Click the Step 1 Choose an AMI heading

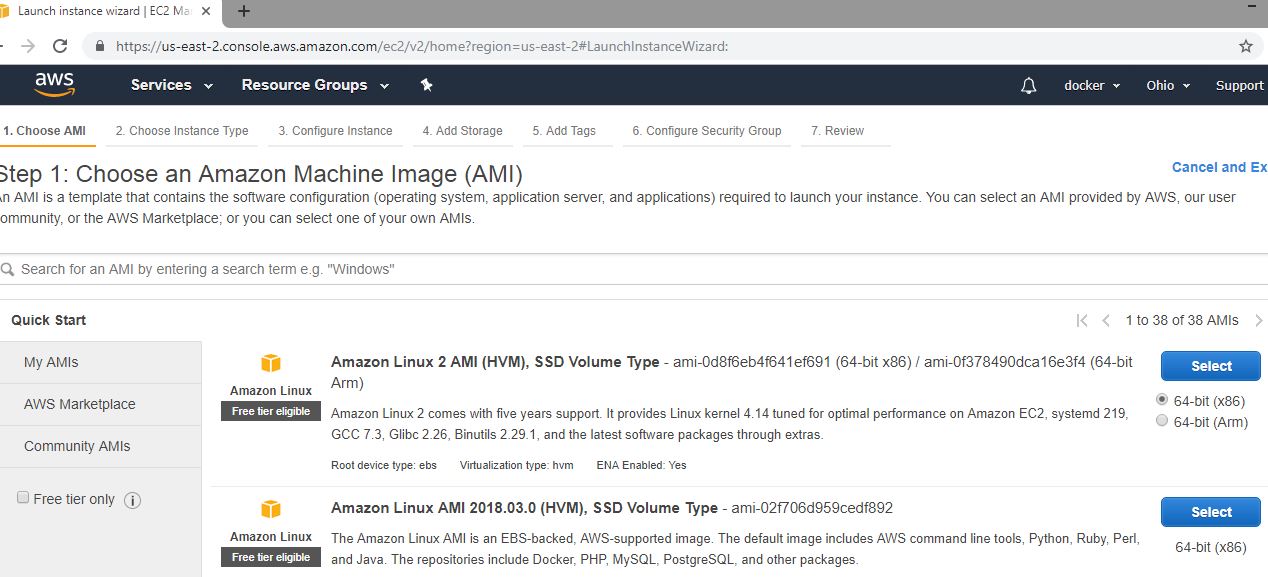(262, 174)
